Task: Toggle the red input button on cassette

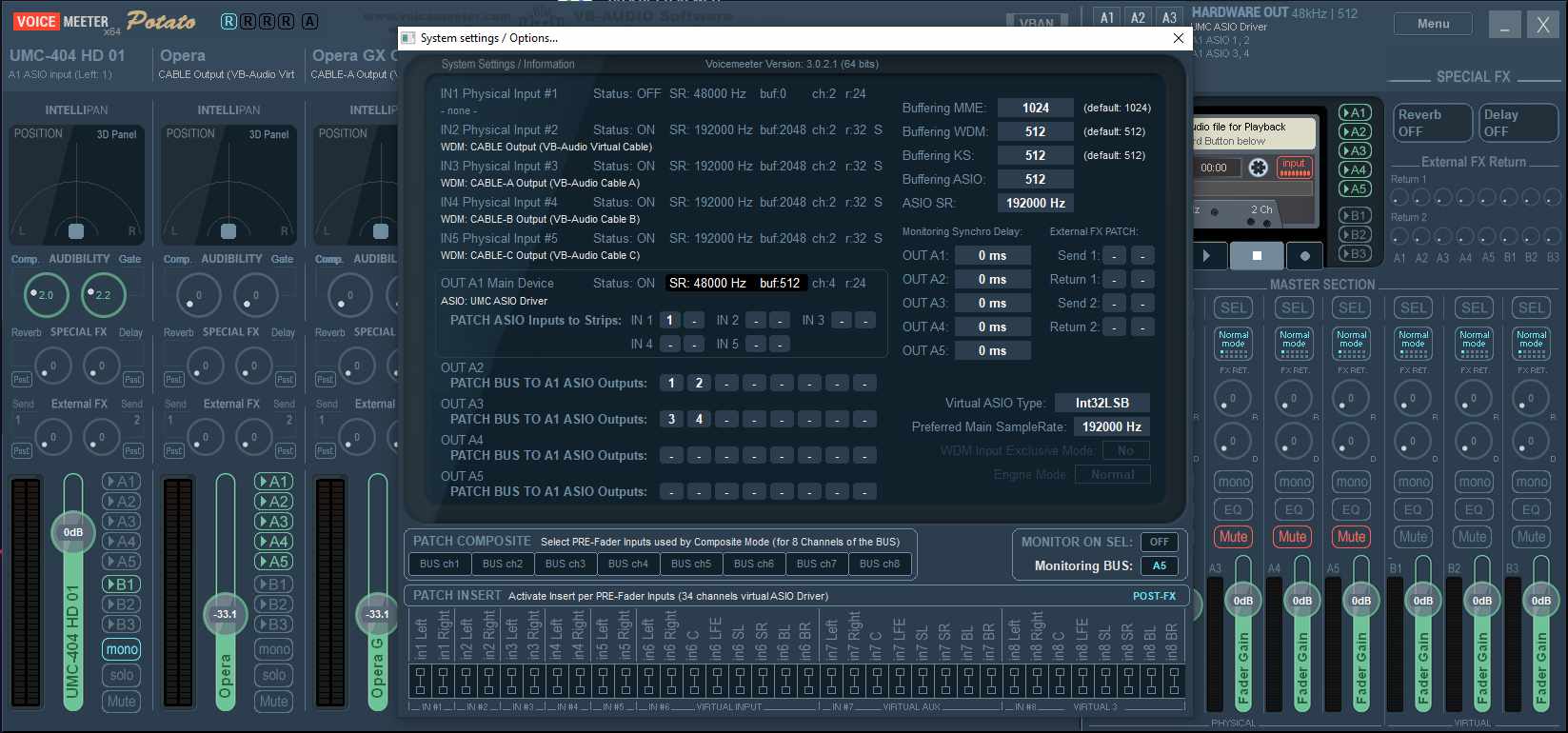Action: pyautogui.click(x=1294, y=168)
